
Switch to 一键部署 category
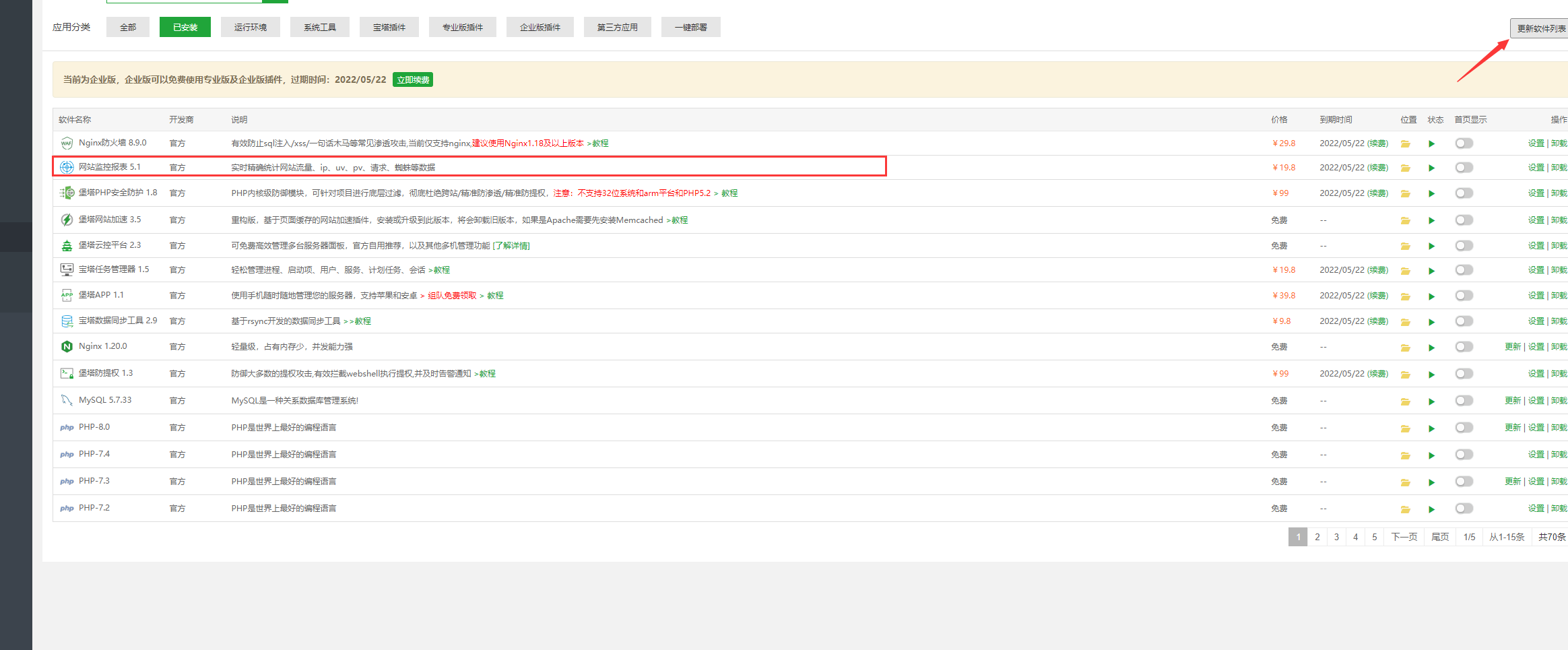tap(691, 27)
